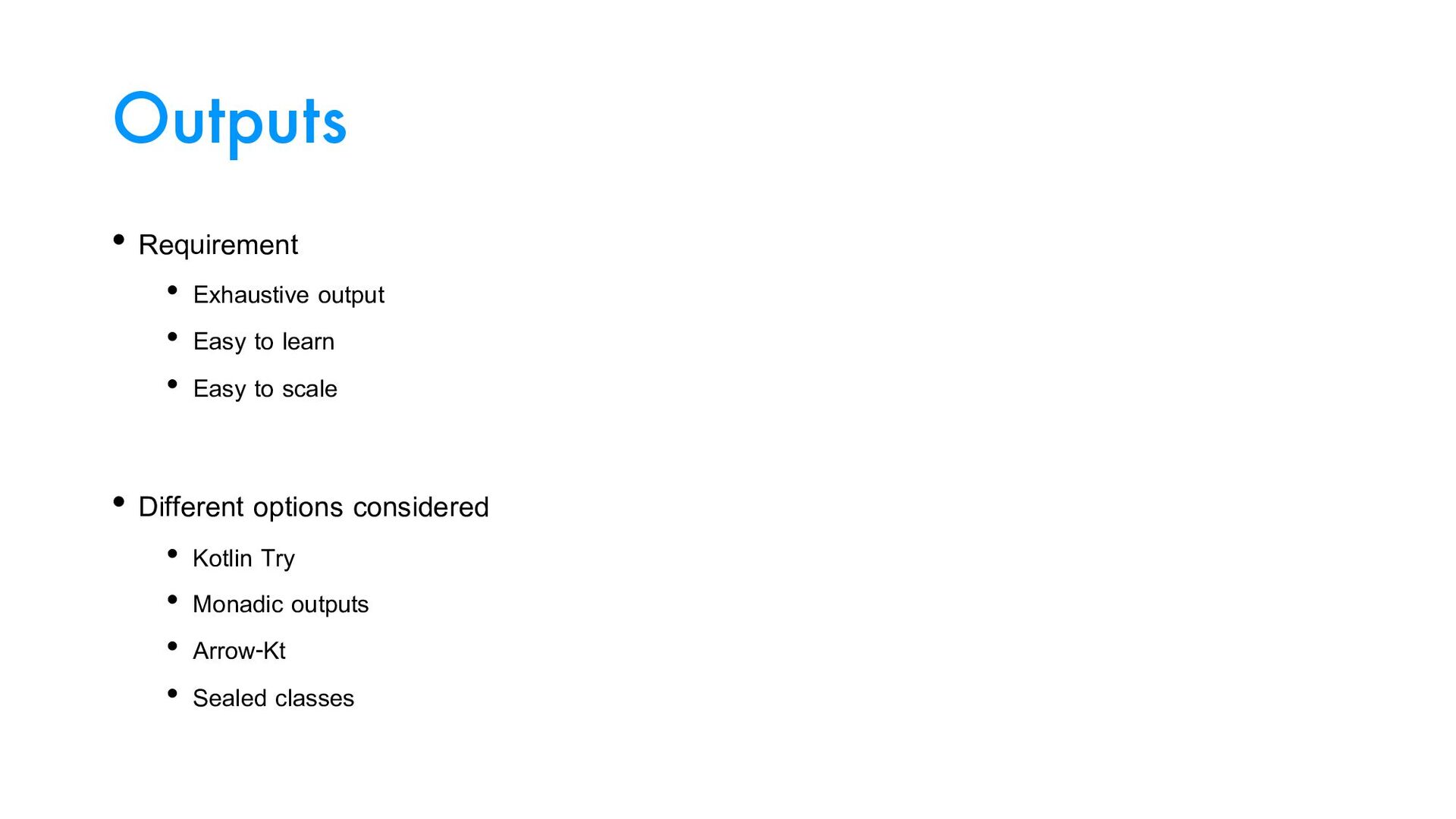Click the bullet dot before Sealed classes
Screen dimensions: 1456x819
tap(173, 693)
